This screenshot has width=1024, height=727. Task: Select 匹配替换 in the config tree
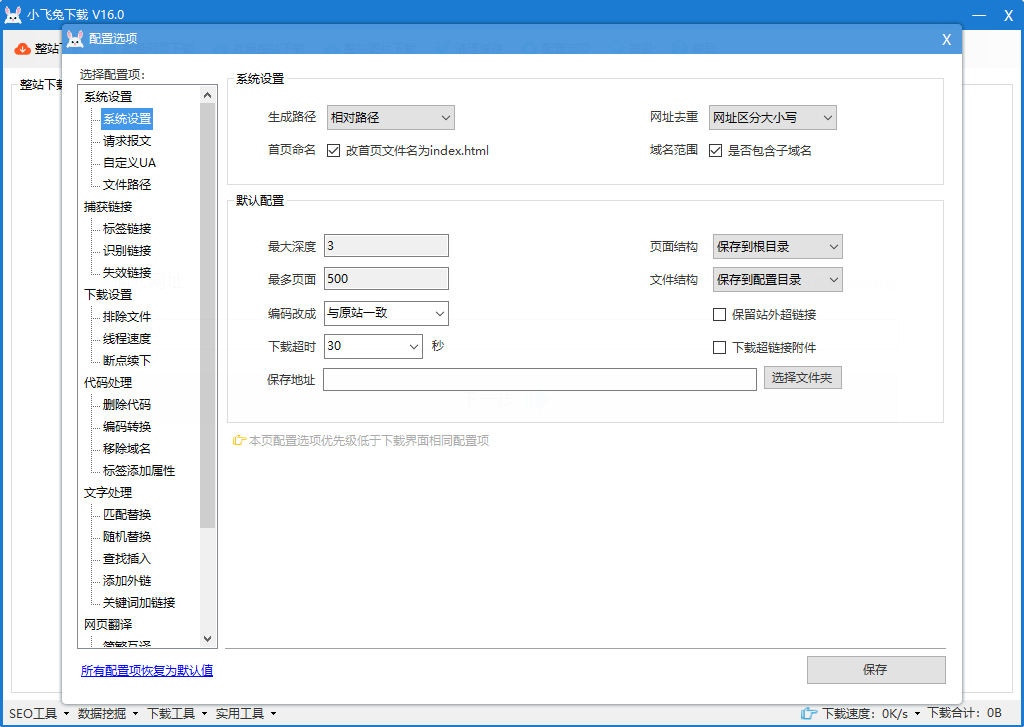(127, 515)
